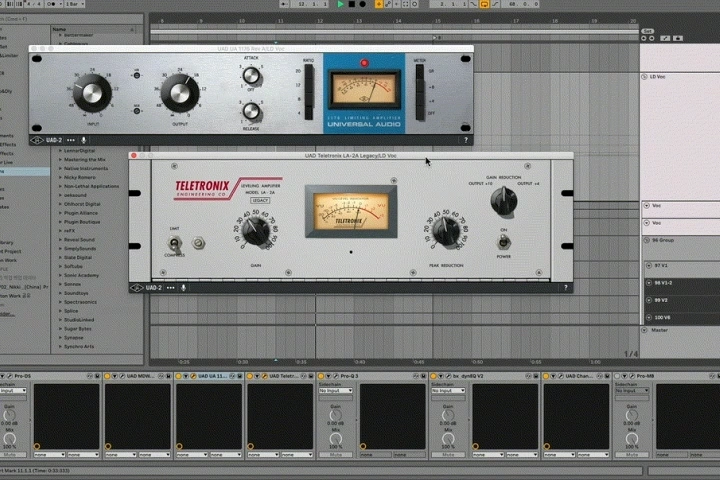The width and height of the screenshot is (720, 480).
Task: Click hot-swap preset icon on UAD MDW device
Action: tap(161, 376)
